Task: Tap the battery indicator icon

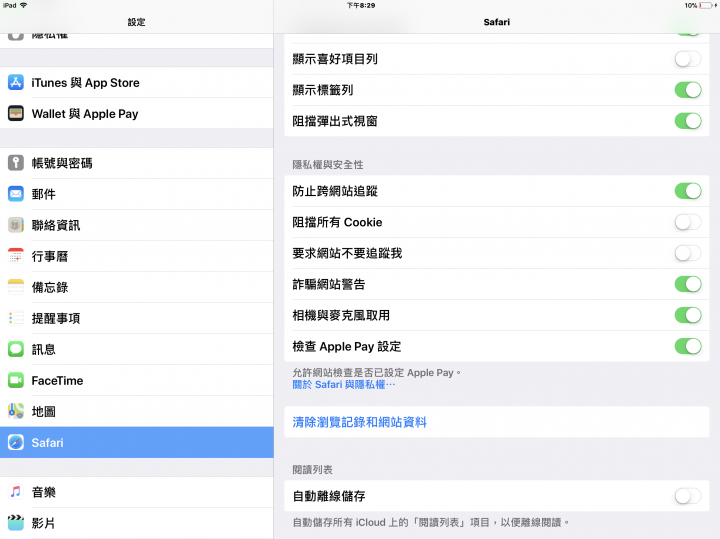Action: coord(705,6)
